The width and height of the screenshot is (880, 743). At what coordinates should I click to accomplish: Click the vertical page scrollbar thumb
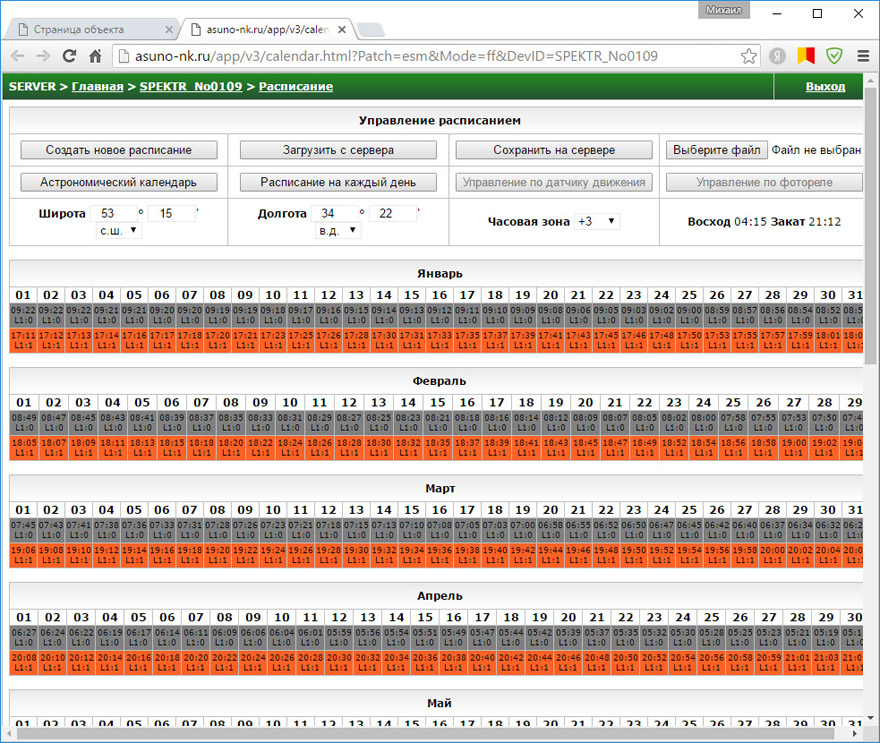point(870,224)
